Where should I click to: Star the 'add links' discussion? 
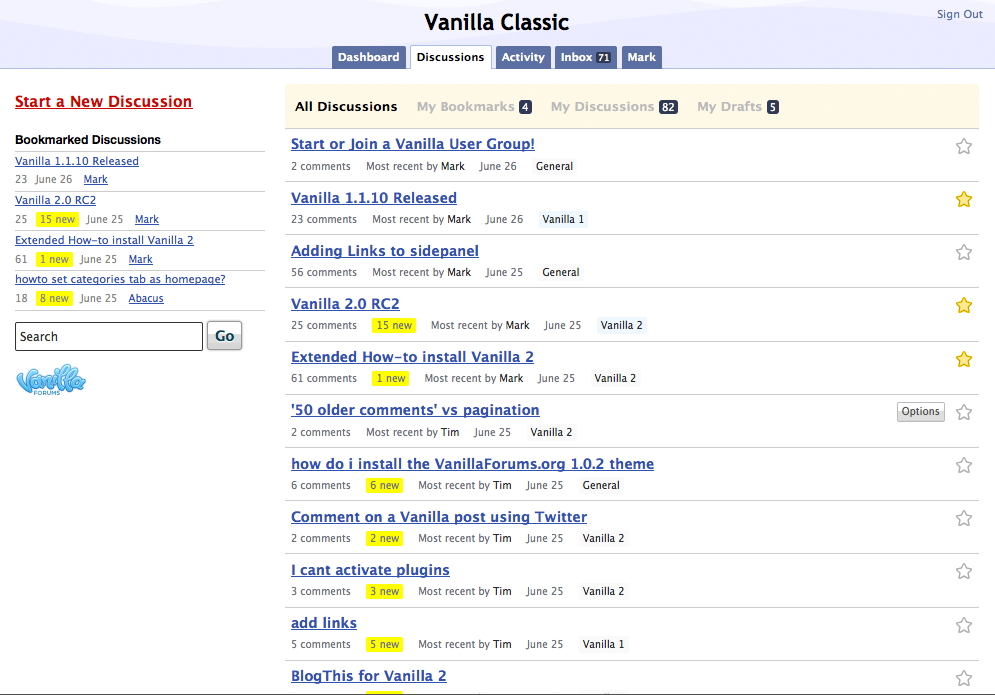(963, 624)
